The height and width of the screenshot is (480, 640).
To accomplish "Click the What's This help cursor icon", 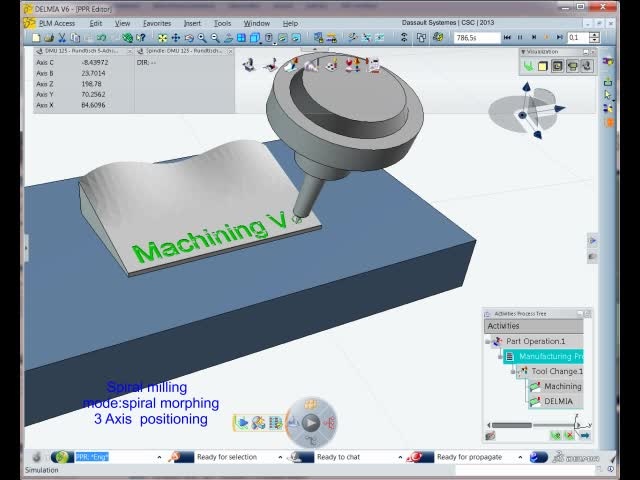I will tap(141, 38).
